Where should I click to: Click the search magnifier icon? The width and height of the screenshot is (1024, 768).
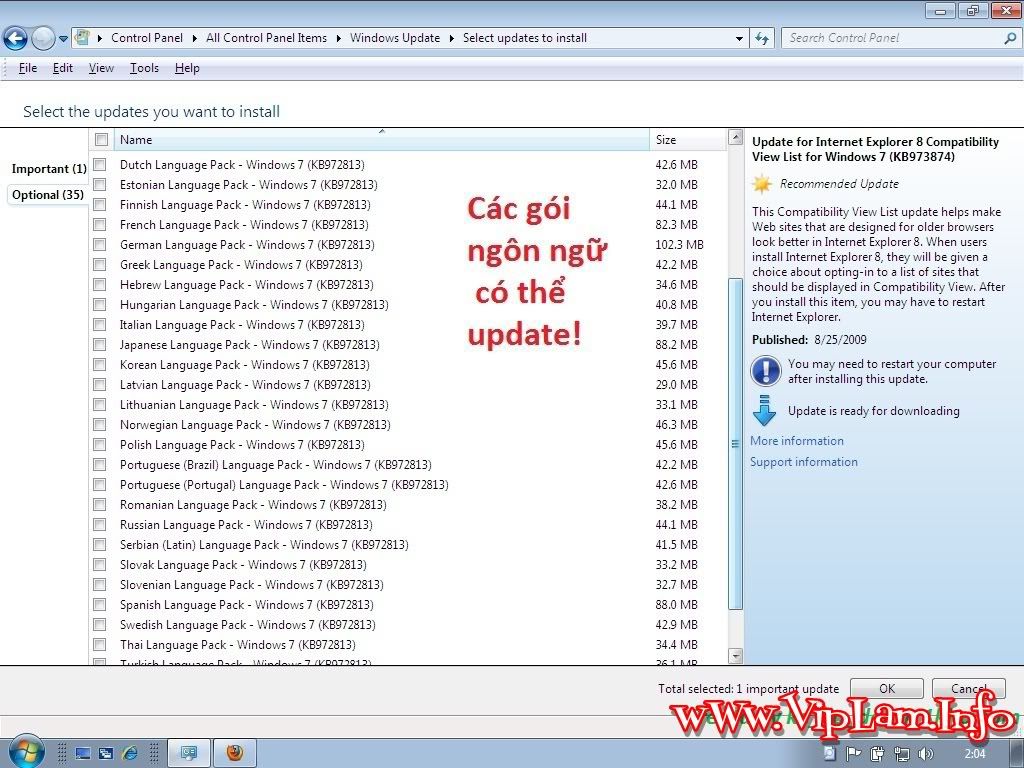[1010, 38]
